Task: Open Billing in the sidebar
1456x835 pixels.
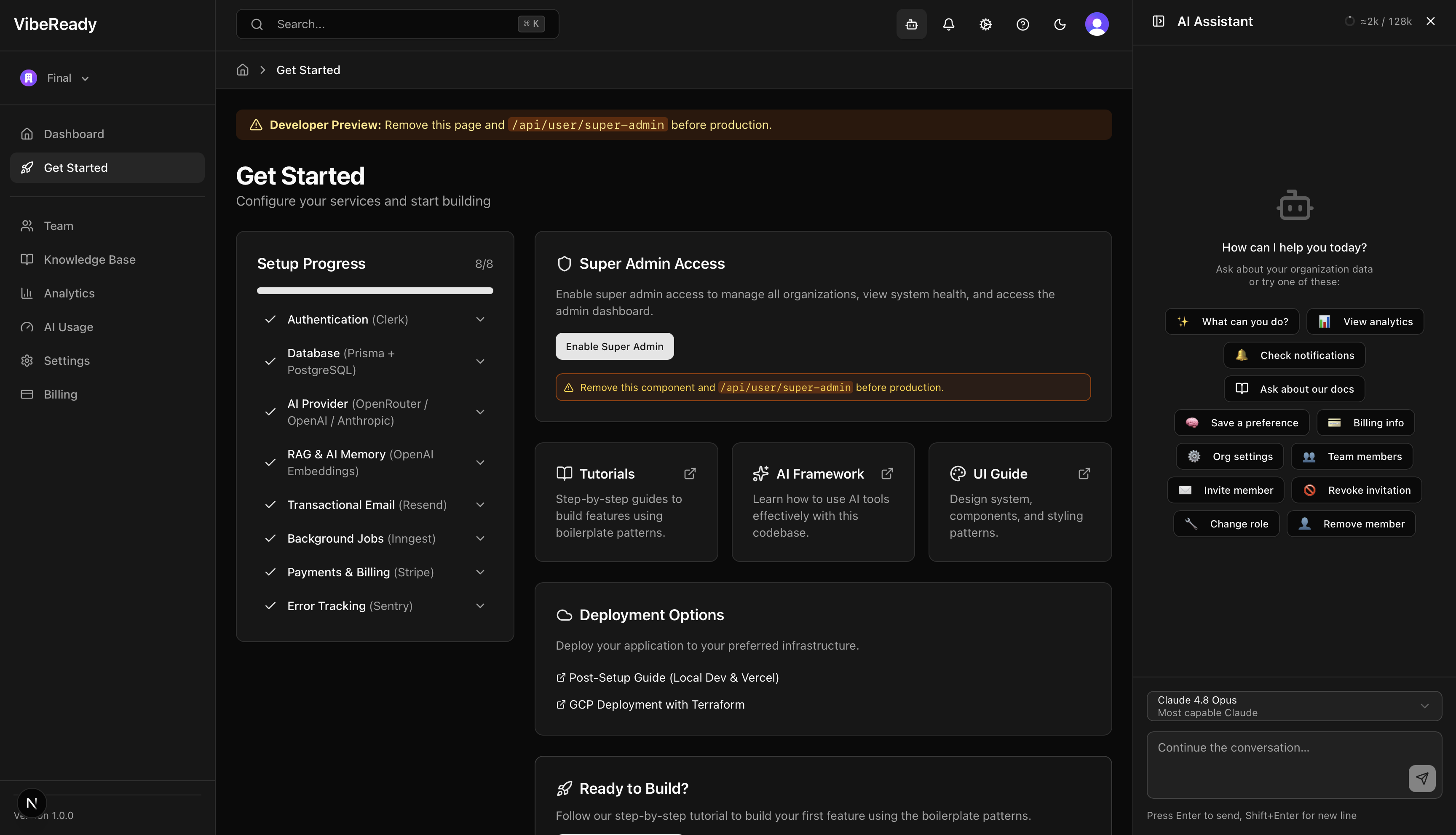Action: coord(107,394)
